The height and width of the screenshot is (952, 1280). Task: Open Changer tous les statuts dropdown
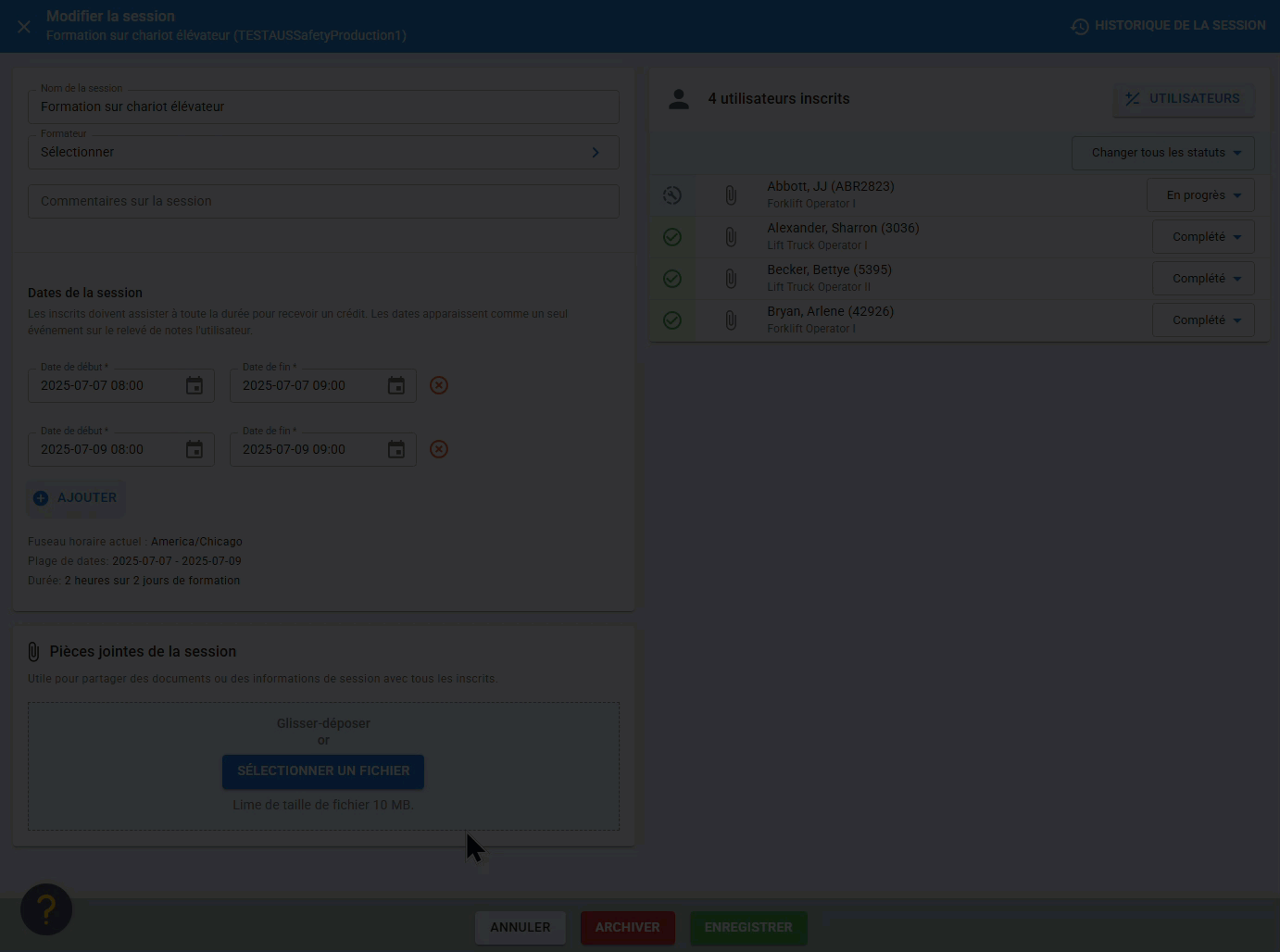pyautogui.click(x=1163, y=153)
